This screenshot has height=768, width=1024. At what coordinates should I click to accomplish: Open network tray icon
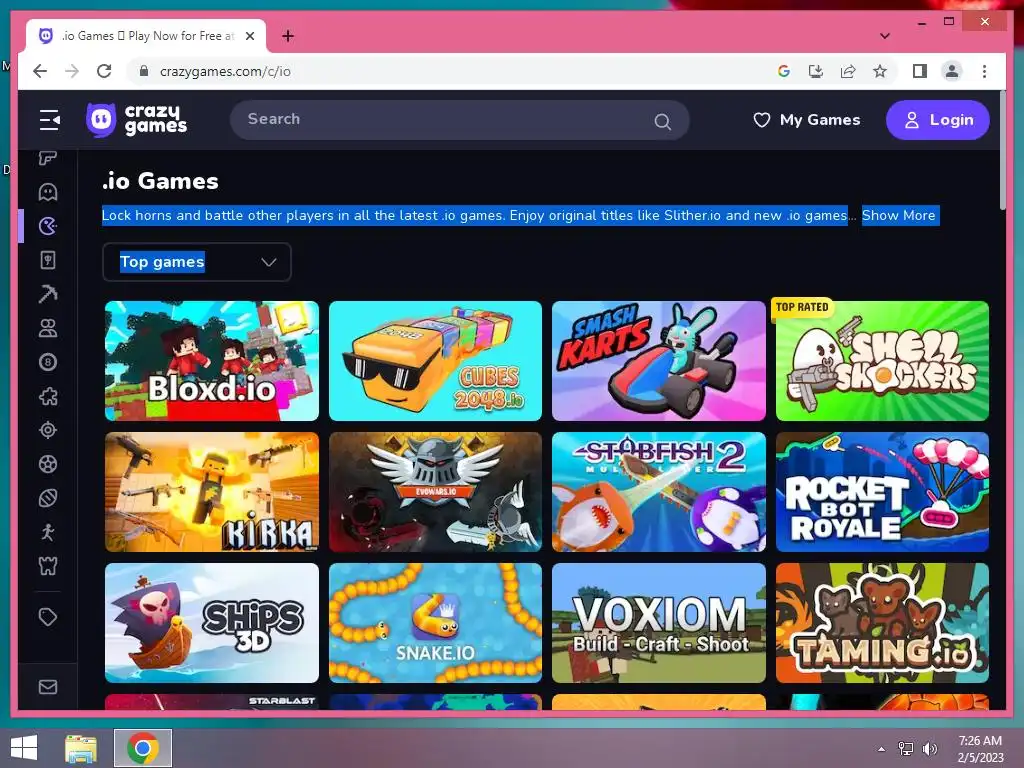click(x=906, y=749)
